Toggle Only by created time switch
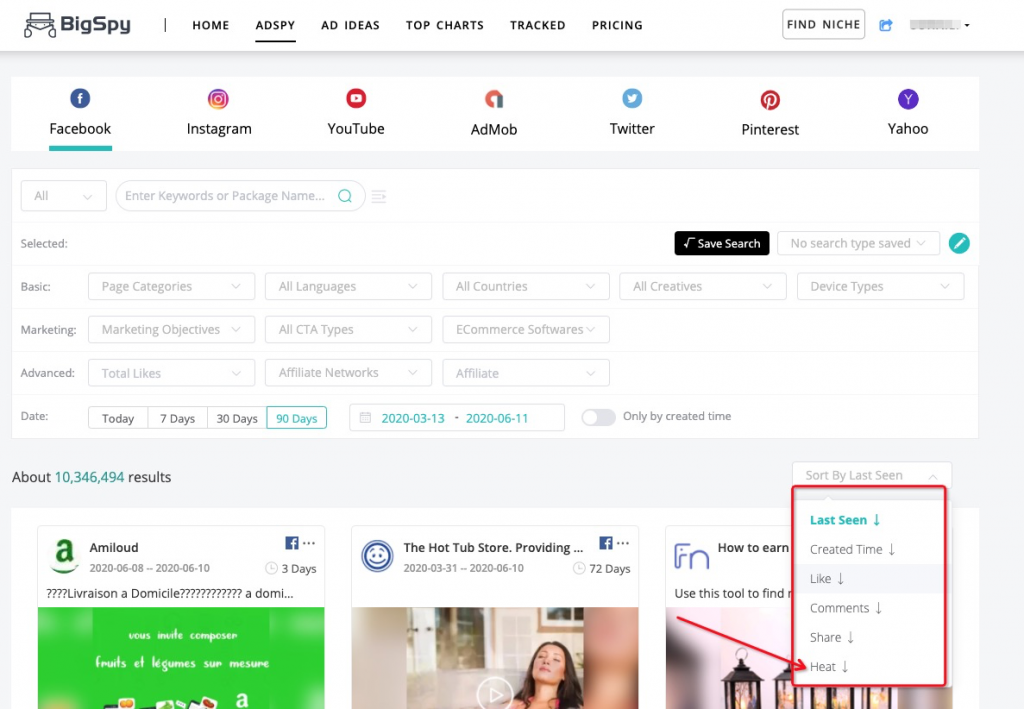This screenshot has width=1024, height=709. click(x=598, y=417)
